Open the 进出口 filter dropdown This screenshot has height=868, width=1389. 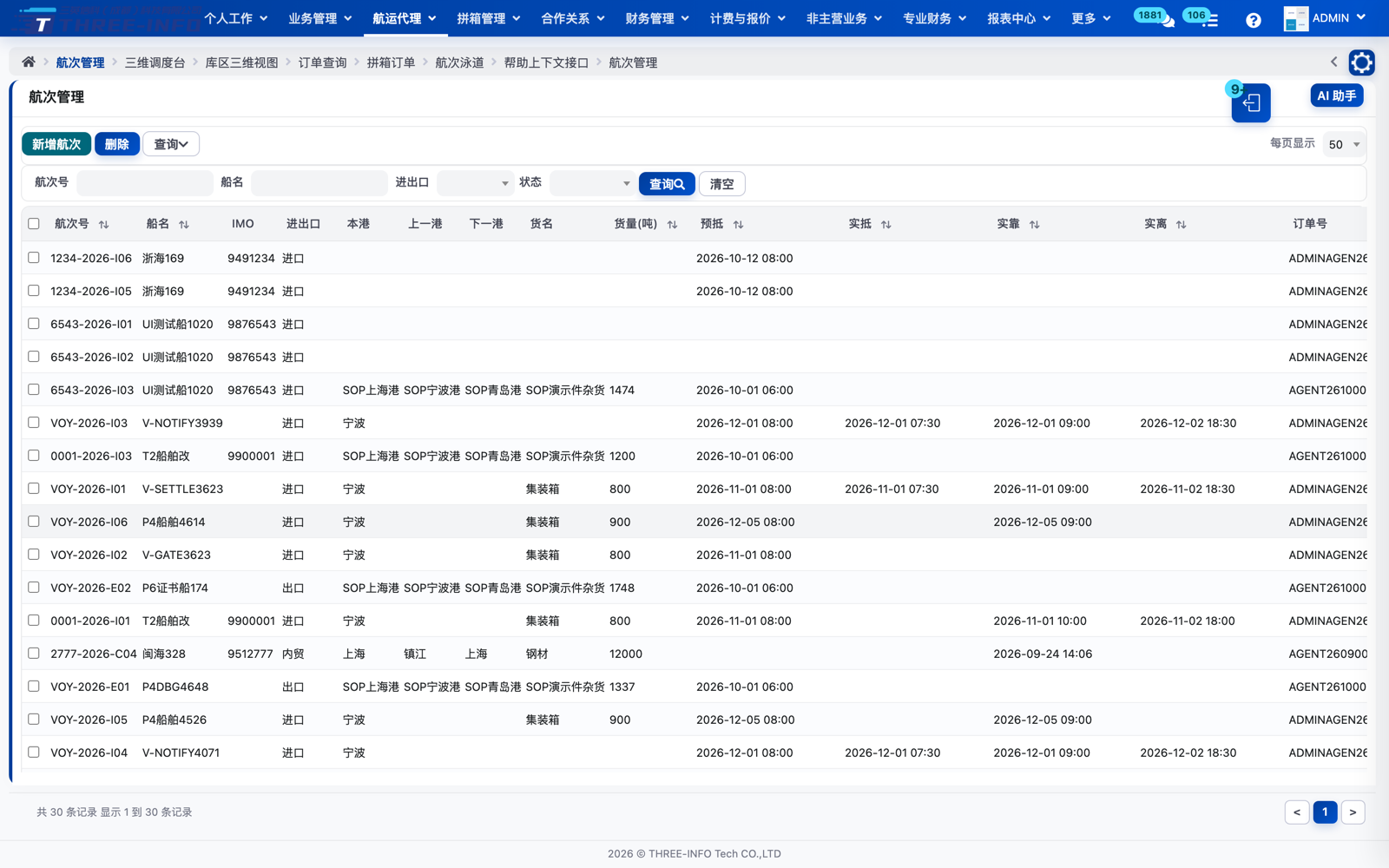tap(475, 183)
